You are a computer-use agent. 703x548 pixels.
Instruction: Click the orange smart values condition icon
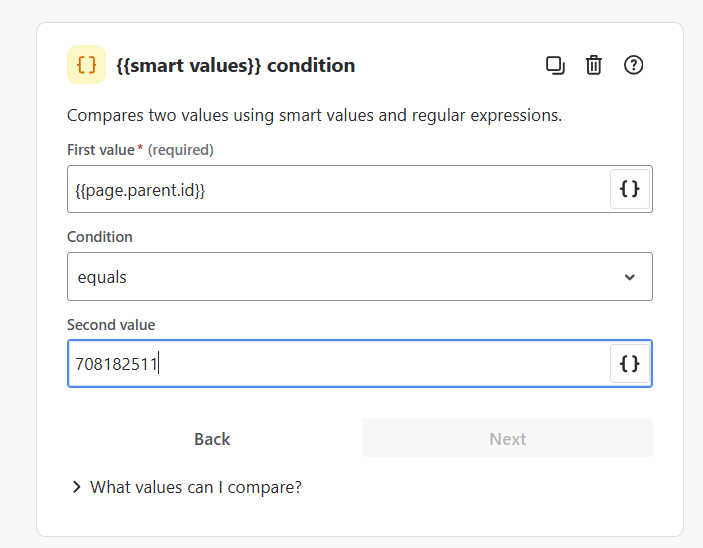click(87, 65)
